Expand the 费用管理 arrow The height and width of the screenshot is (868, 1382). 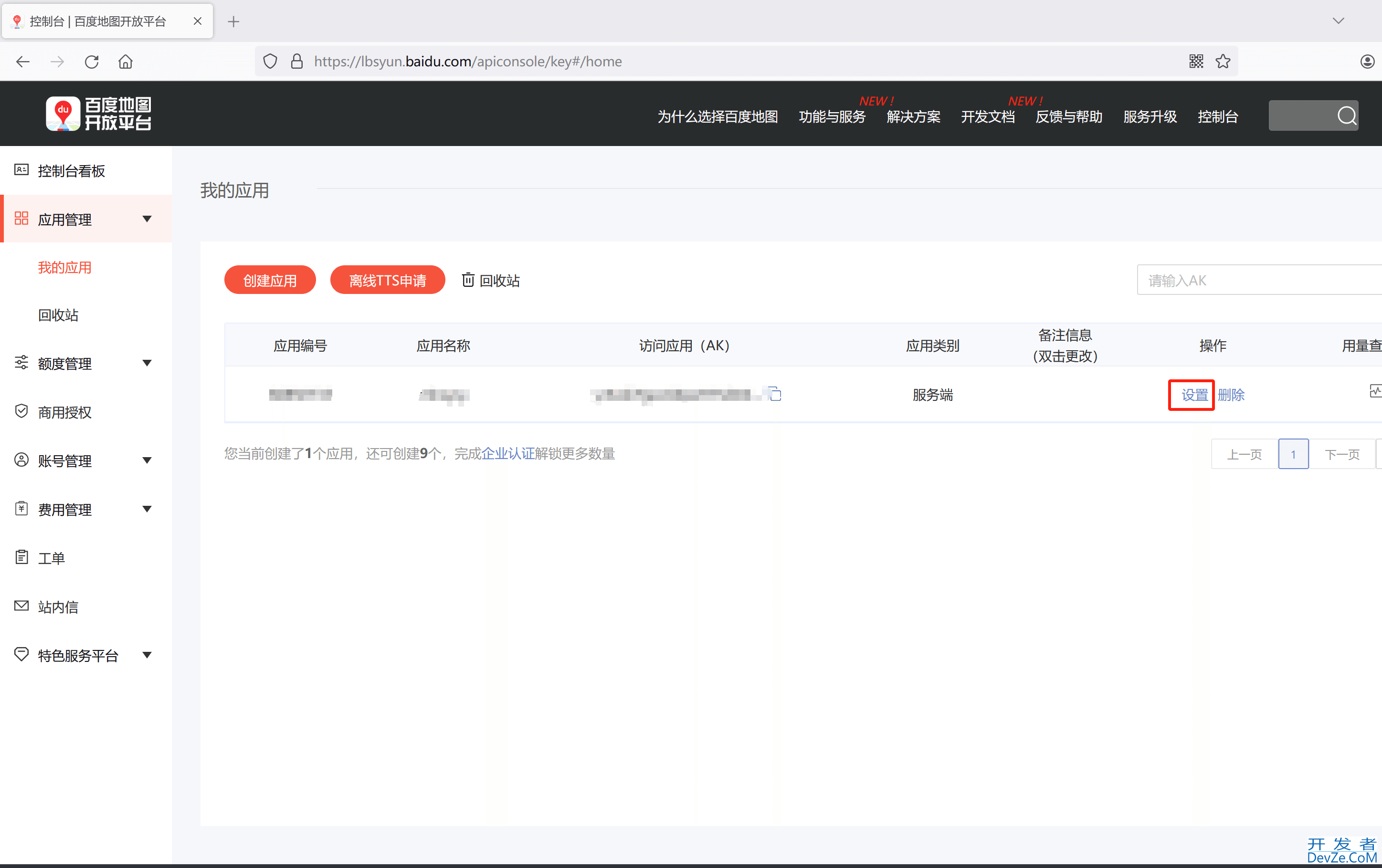click(147, 509)
